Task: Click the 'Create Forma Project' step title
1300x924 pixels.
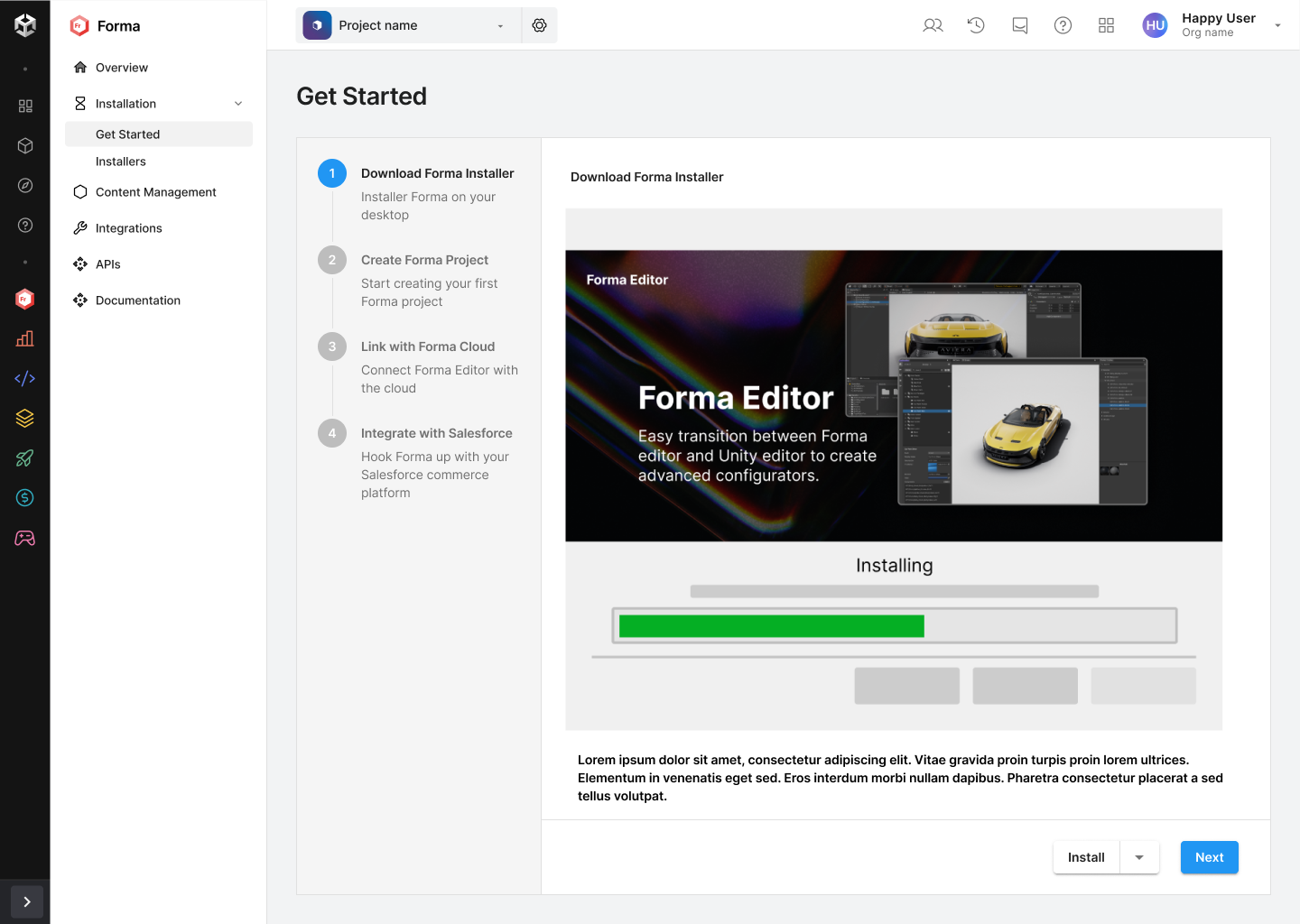Action: coord(424,260)
